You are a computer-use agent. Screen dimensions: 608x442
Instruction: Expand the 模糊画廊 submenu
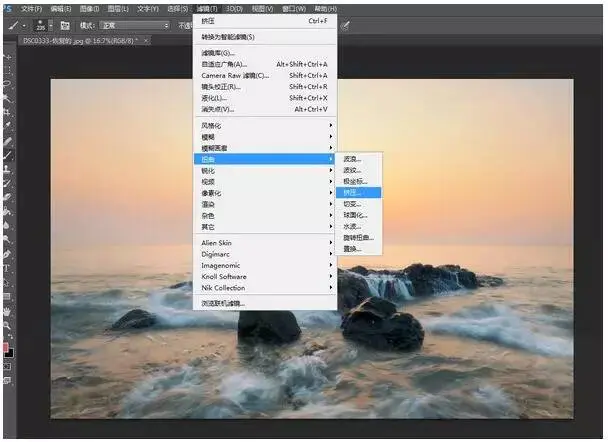(x=265, y=148)
